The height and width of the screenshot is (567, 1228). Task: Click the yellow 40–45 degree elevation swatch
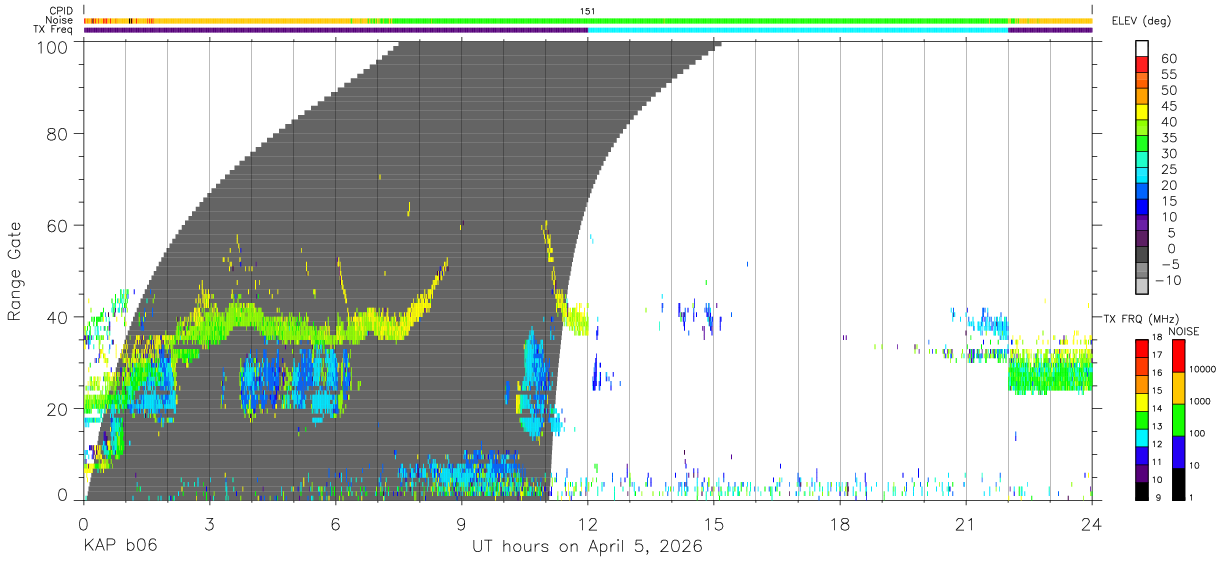pyautogui.click(x=1142, y=114)
